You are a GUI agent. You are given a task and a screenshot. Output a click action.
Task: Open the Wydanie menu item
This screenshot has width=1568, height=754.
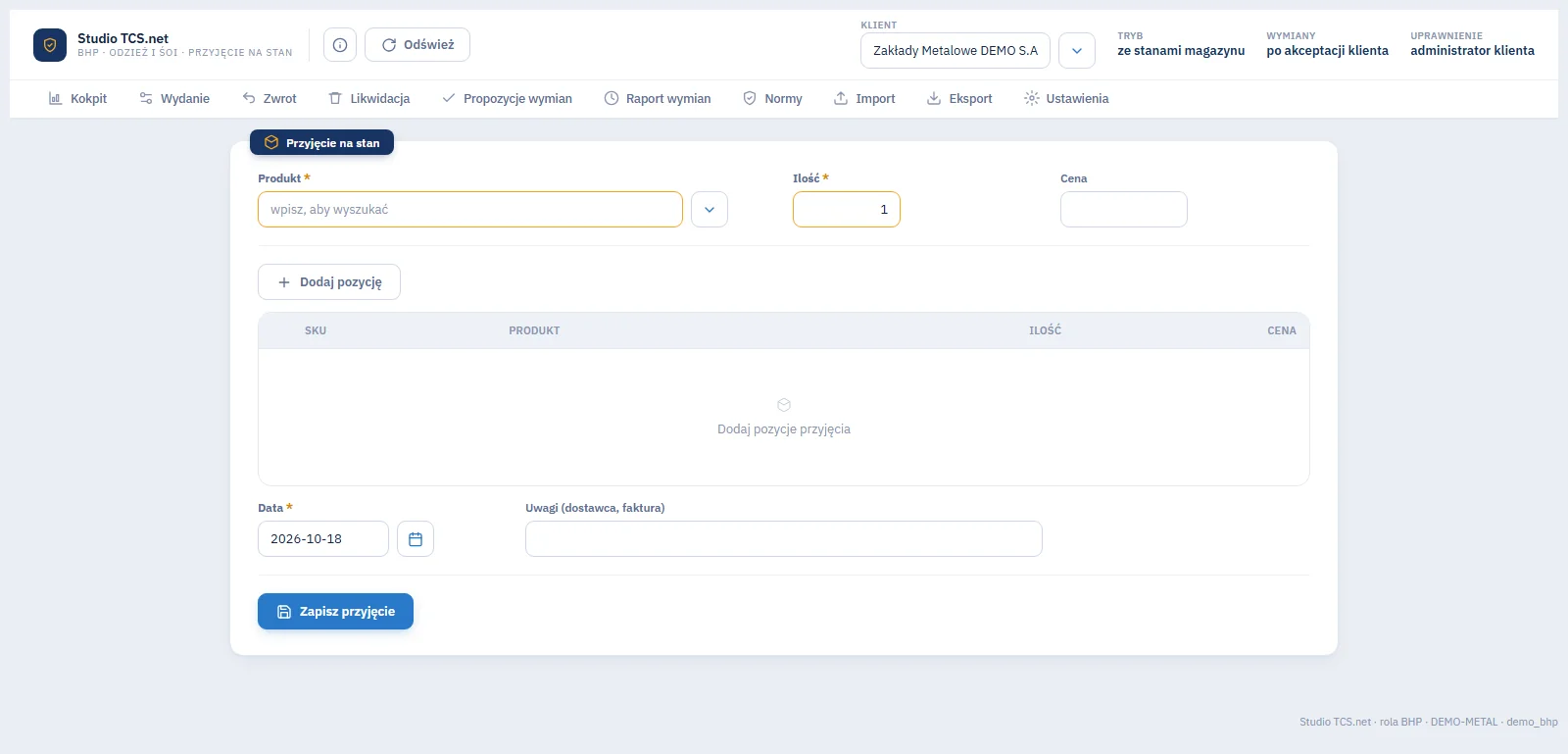174,99
